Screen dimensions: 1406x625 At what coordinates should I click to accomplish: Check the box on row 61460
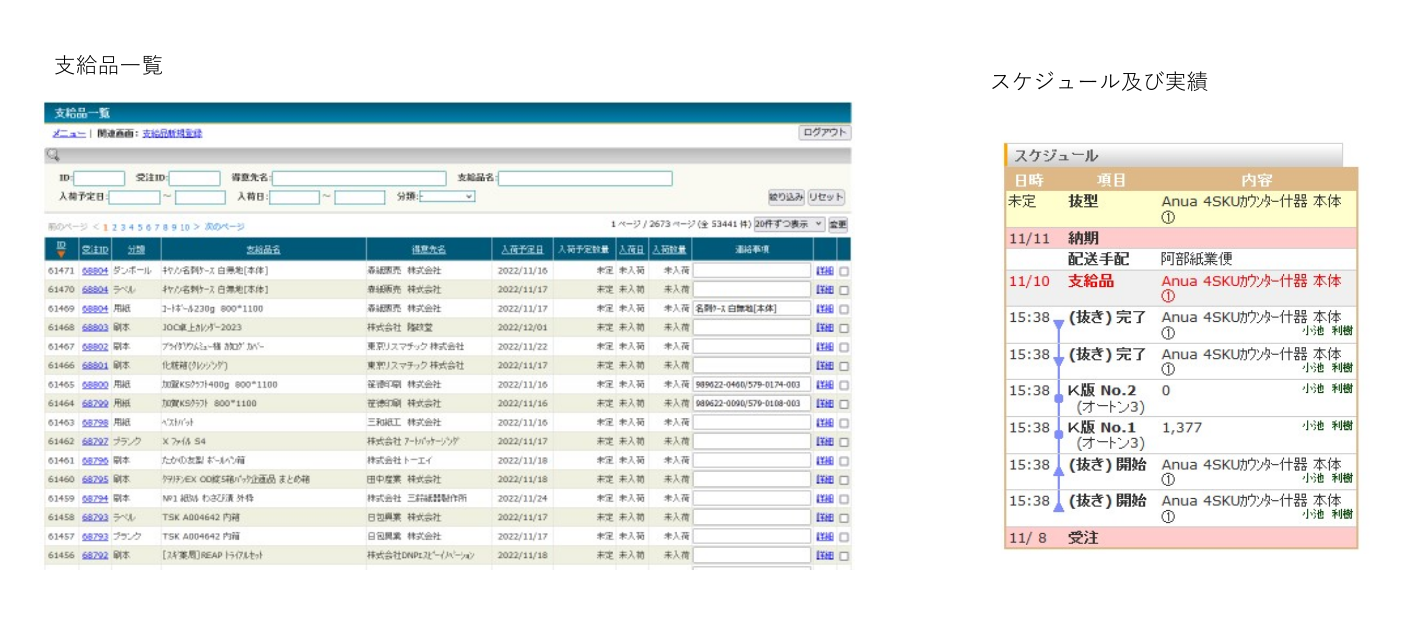coord(843,480)
